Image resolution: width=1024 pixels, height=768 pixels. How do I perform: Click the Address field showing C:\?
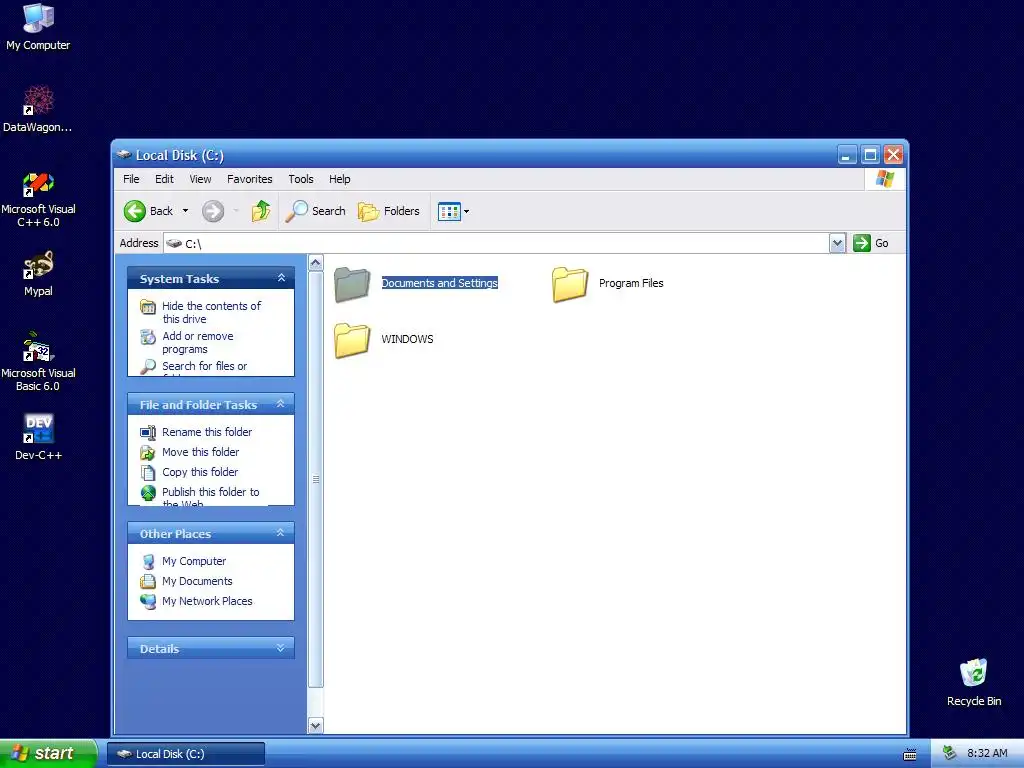[x=496, y=243]
